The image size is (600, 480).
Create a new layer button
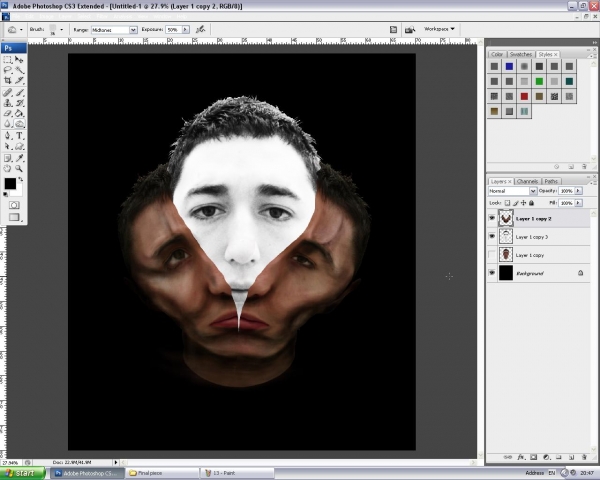(571, 457)
